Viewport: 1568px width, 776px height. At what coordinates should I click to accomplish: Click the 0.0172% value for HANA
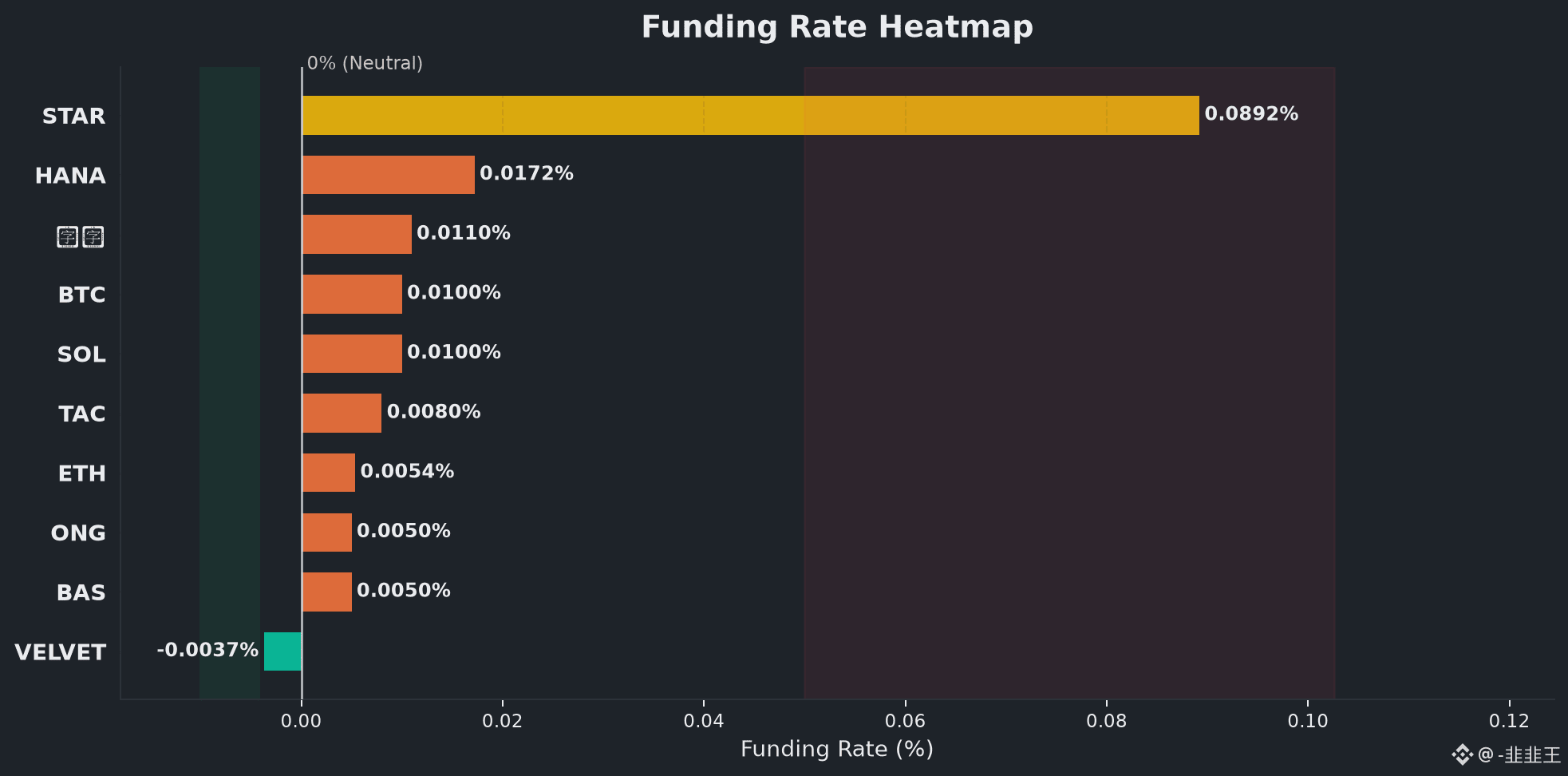tap(527, 173)
